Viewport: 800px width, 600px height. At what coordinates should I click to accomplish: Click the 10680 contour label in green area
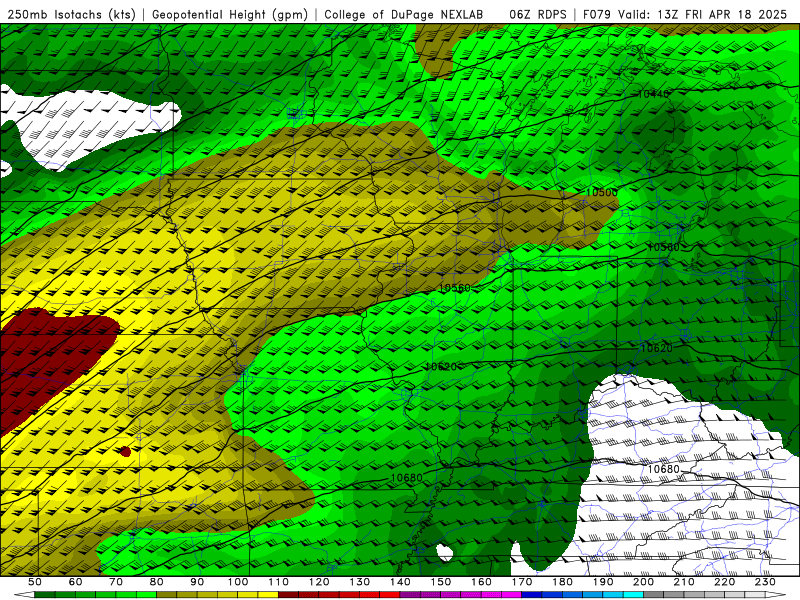407,478
